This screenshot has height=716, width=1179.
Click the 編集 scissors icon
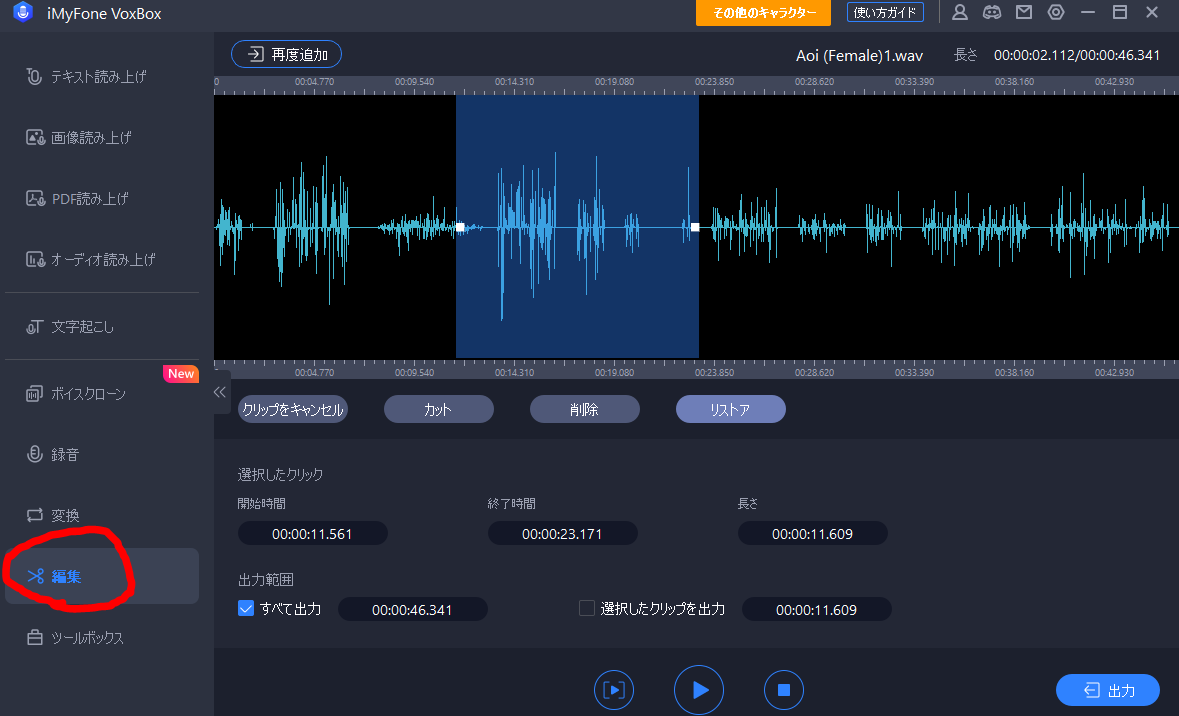click(x=35, y=576)
